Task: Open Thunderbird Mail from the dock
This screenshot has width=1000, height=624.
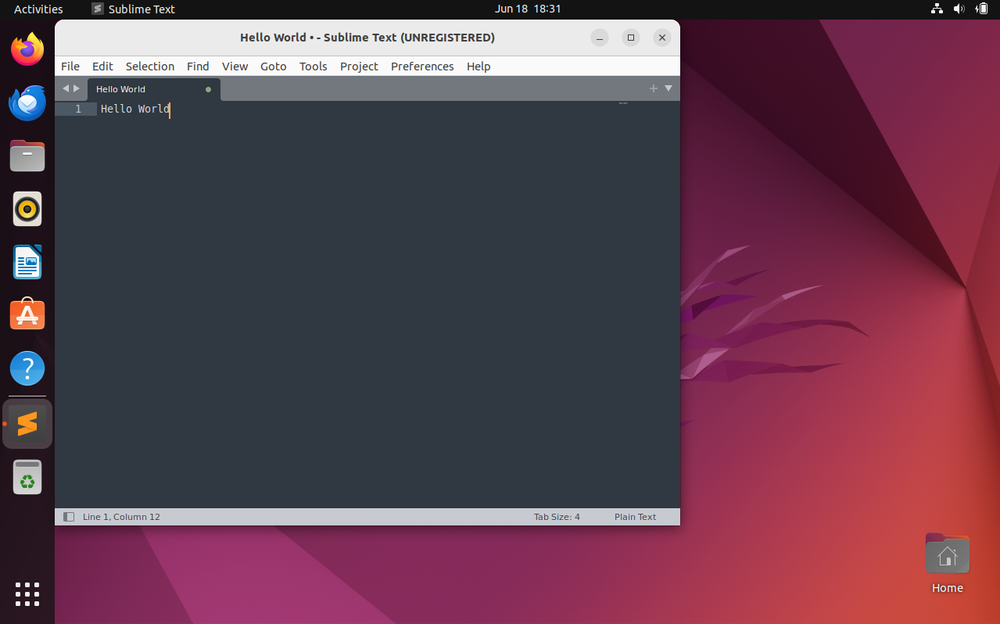Action: (27, 102)
